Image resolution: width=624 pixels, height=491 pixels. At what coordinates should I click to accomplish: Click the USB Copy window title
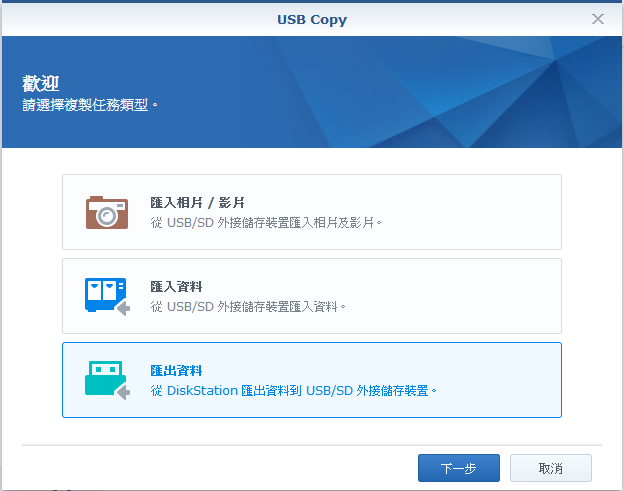coord(312,19)
